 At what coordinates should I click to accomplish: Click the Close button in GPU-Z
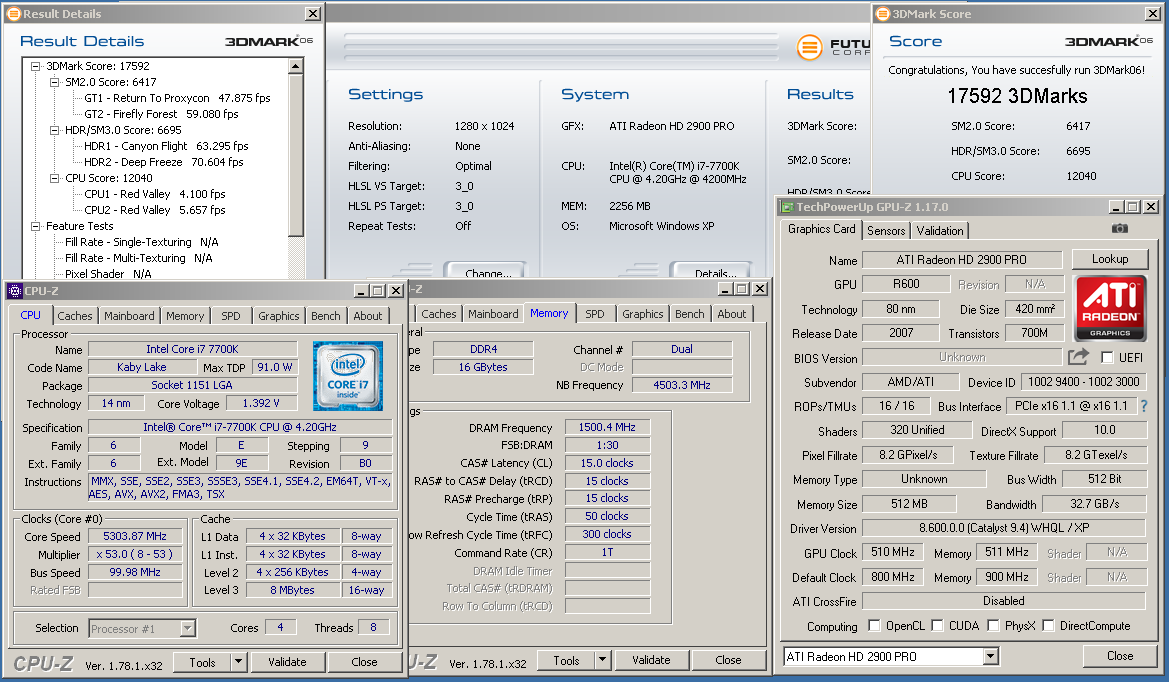(1120, 656)
